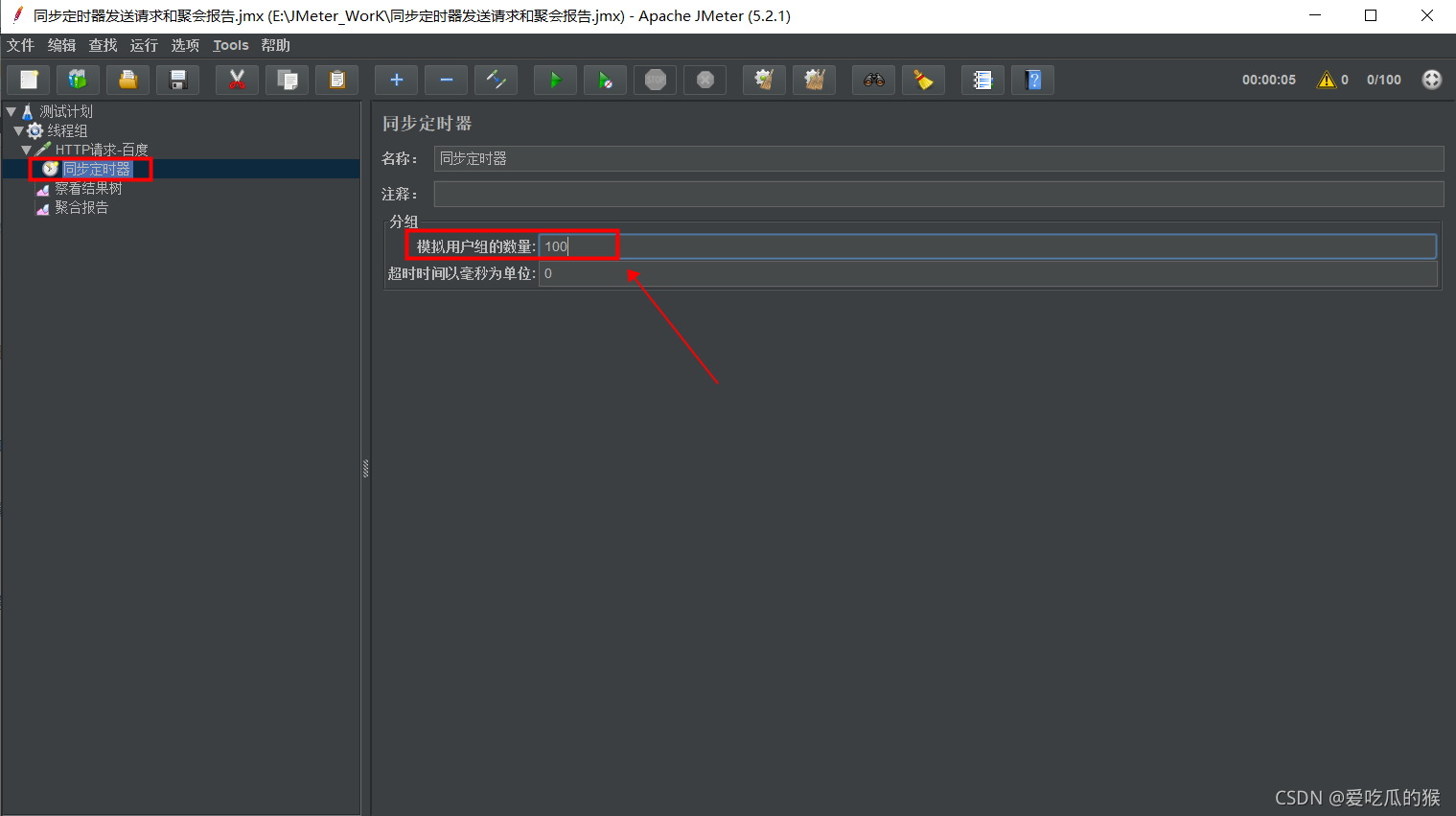The height and width of the screenshot is (816, 1456).
Task: Click the 模拟用户组的数量 field with 100
Action: pos(987,246)
